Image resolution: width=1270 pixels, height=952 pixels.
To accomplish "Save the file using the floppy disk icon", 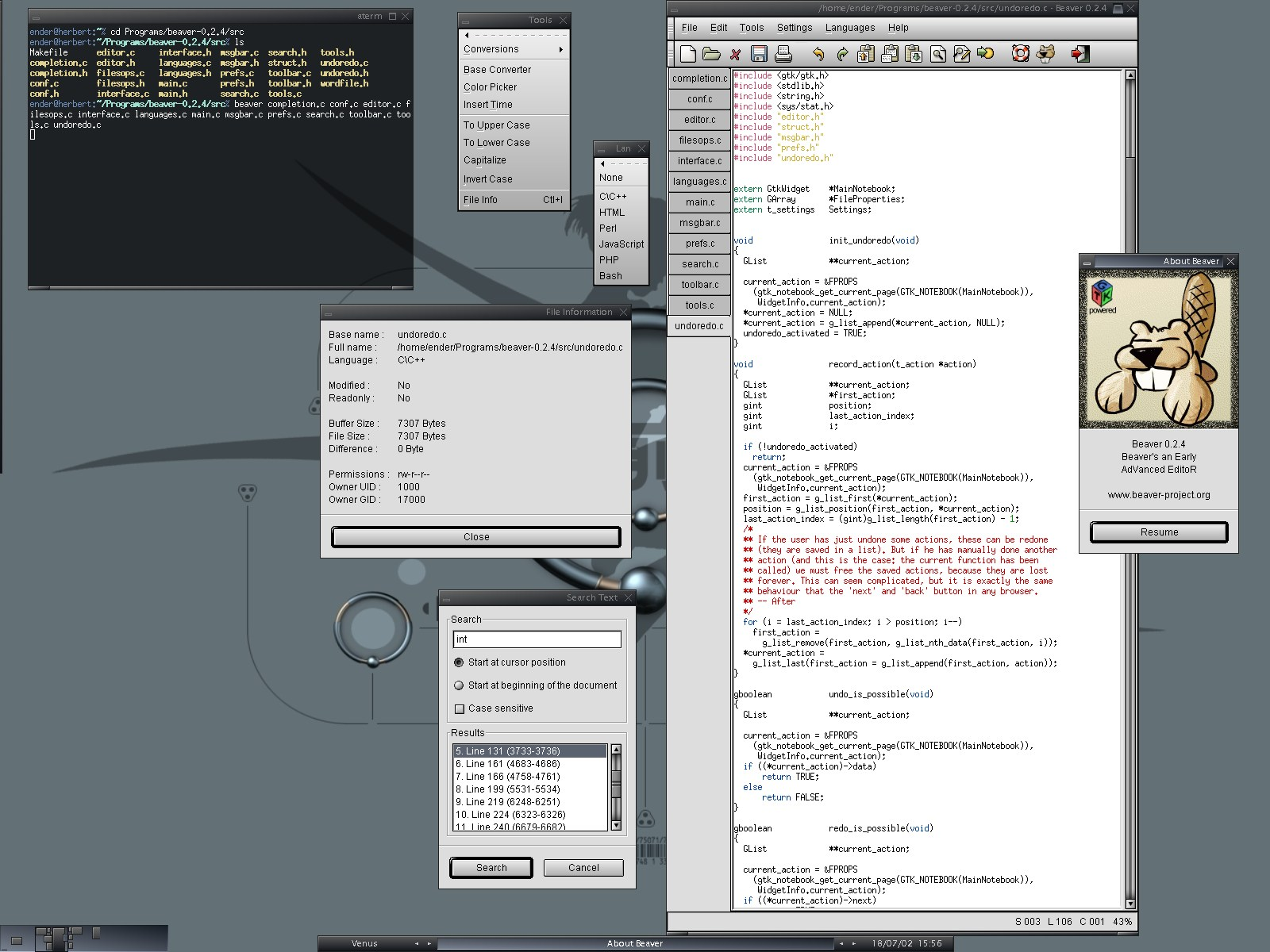I will [759, 54].
